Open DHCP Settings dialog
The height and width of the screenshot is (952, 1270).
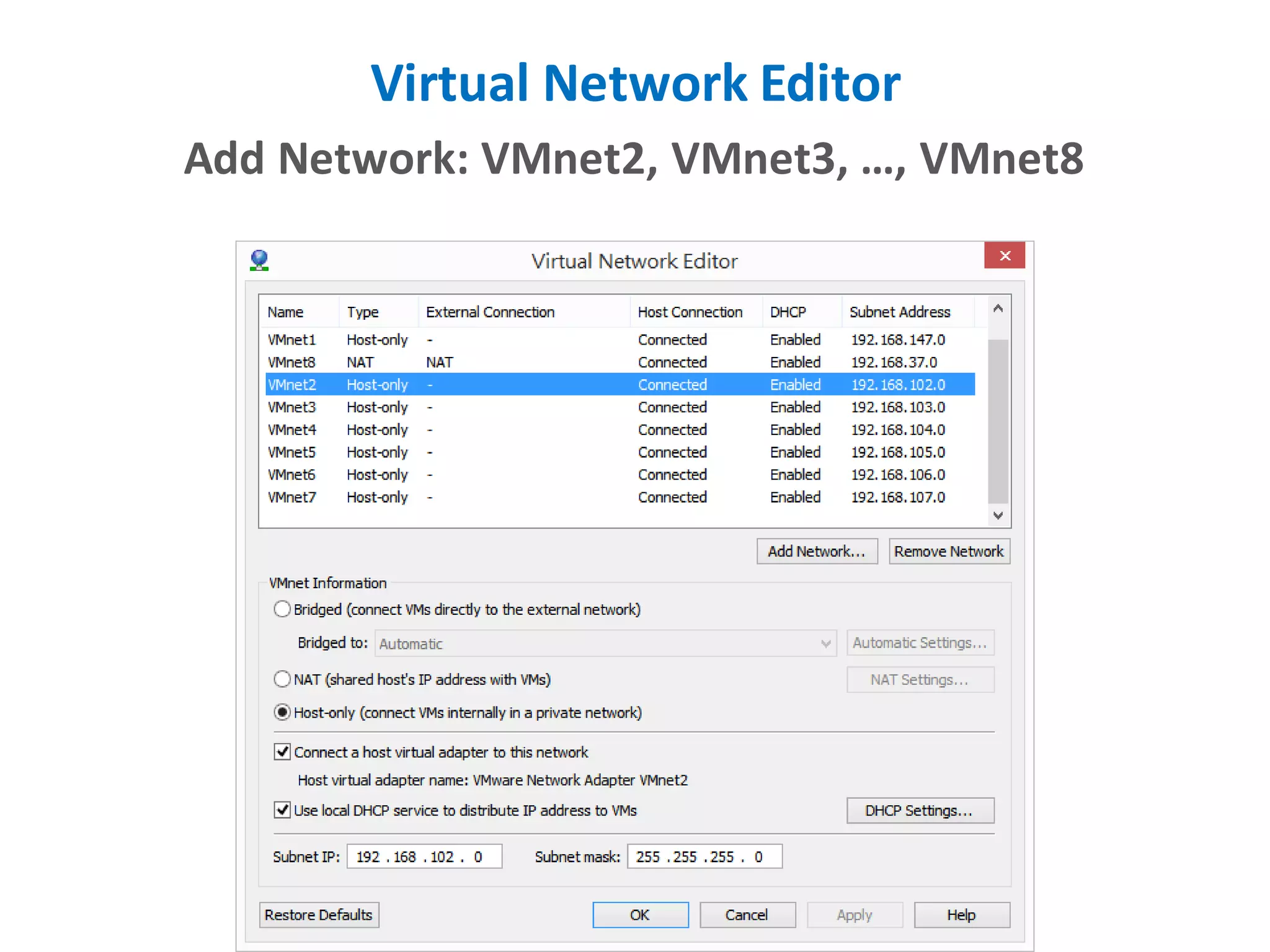[919, 810]
